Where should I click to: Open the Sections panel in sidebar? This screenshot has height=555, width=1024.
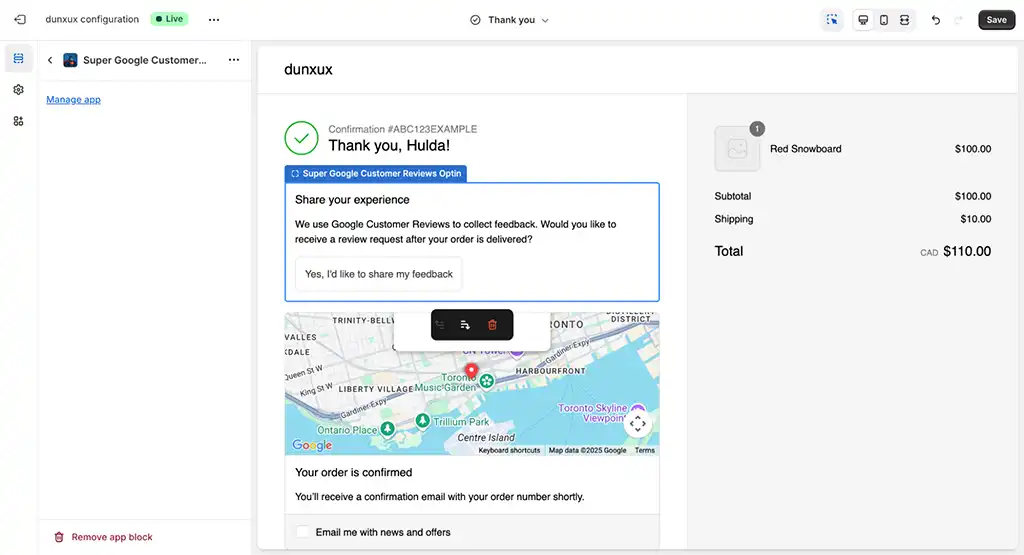18,59
